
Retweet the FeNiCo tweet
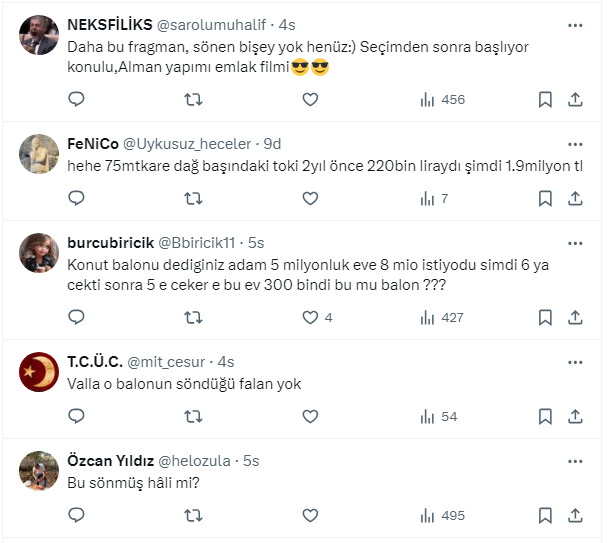194,198
